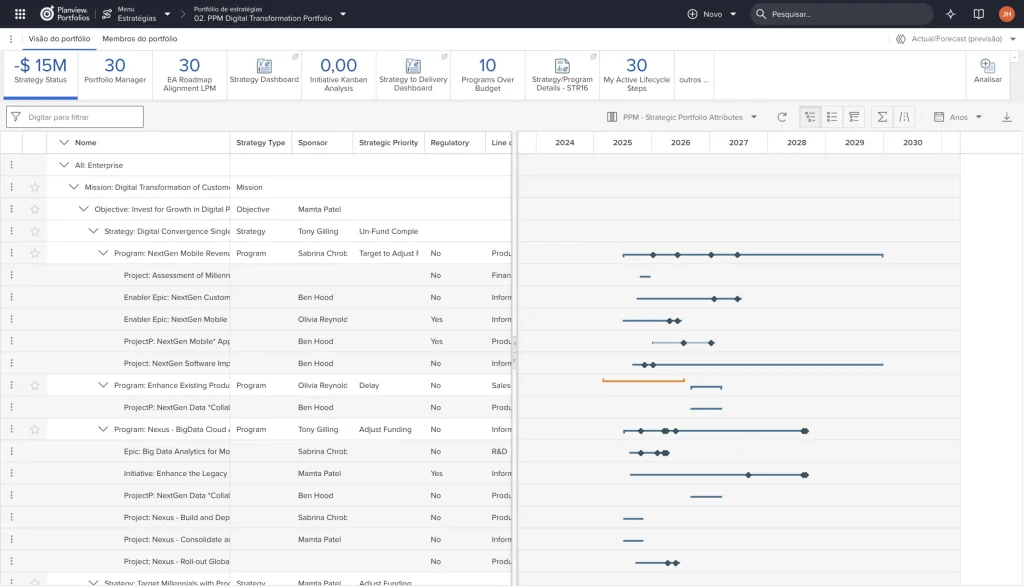Image resolution: width=1024 pixels, height=587 pixels.
Task: Select the Visão do portfólio tab
Action: click(x=59, y=39)
